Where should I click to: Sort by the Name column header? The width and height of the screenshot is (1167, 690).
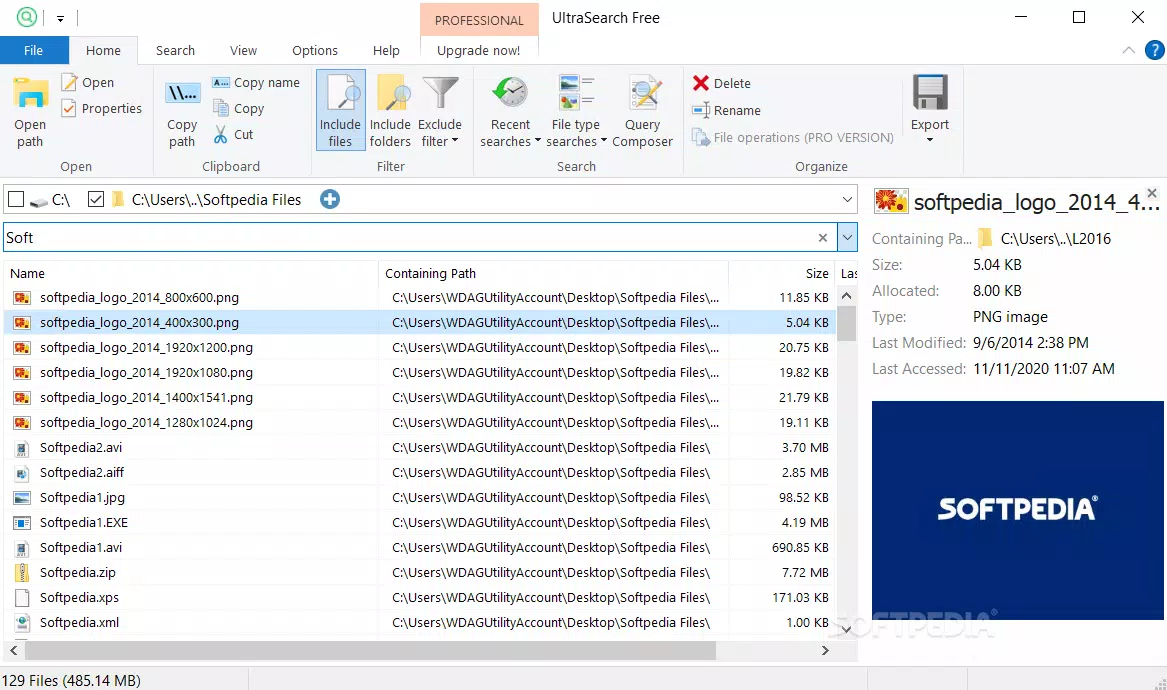(191, 273)
